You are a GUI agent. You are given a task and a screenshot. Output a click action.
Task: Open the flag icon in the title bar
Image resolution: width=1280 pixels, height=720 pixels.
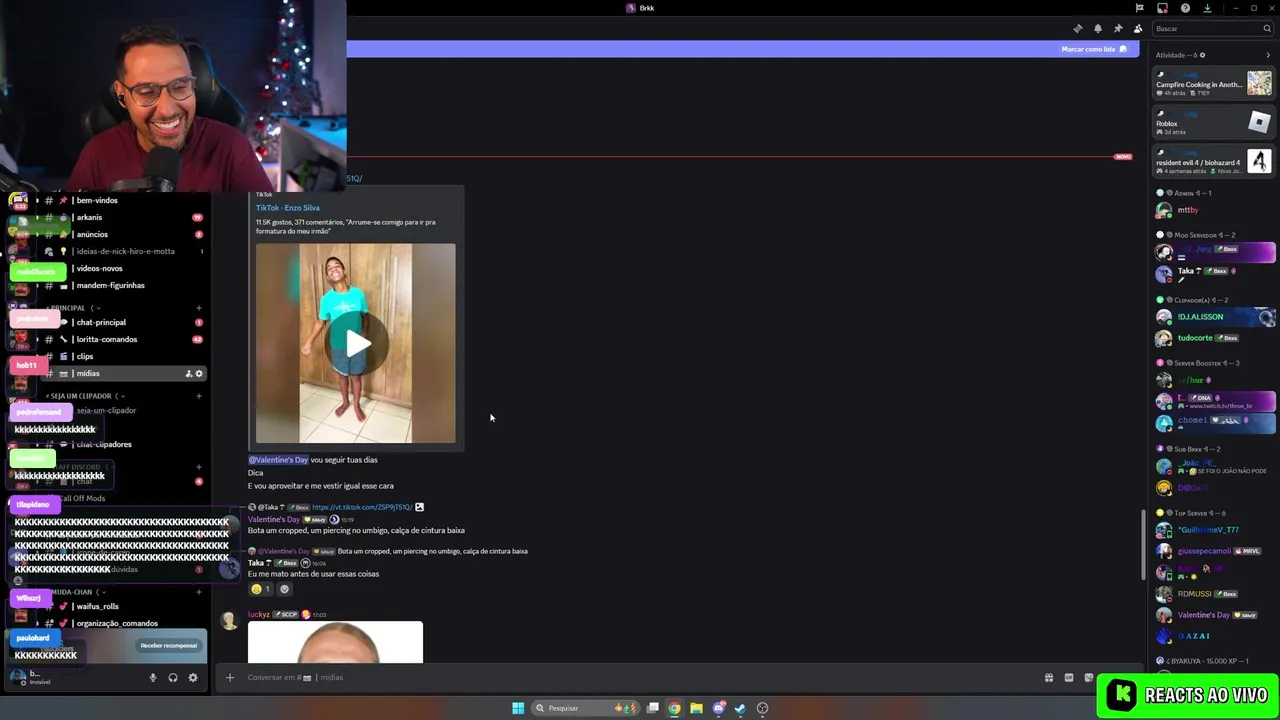[x=1139, y=8]
